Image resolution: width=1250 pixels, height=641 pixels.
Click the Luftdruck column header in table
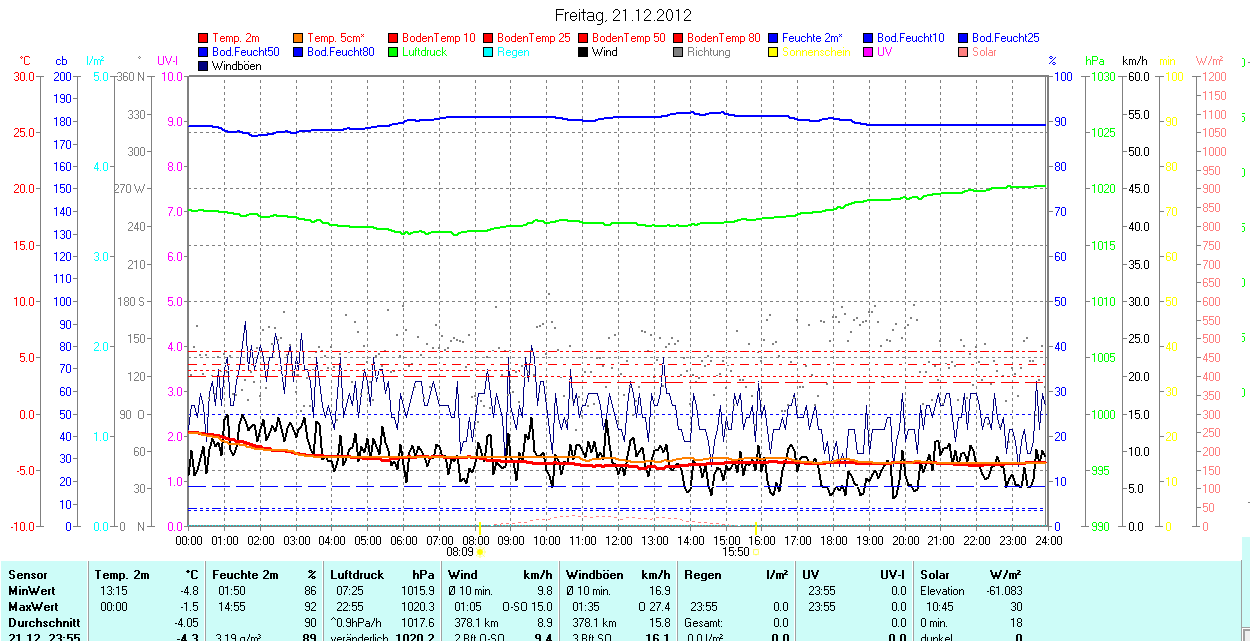pos(356,575)
